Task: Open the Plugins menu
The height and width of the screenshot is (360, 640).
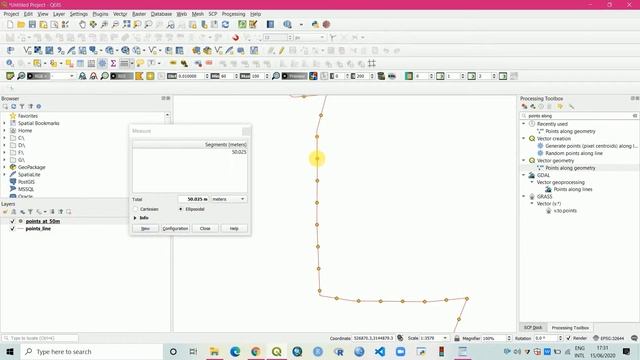Action: 100,14
